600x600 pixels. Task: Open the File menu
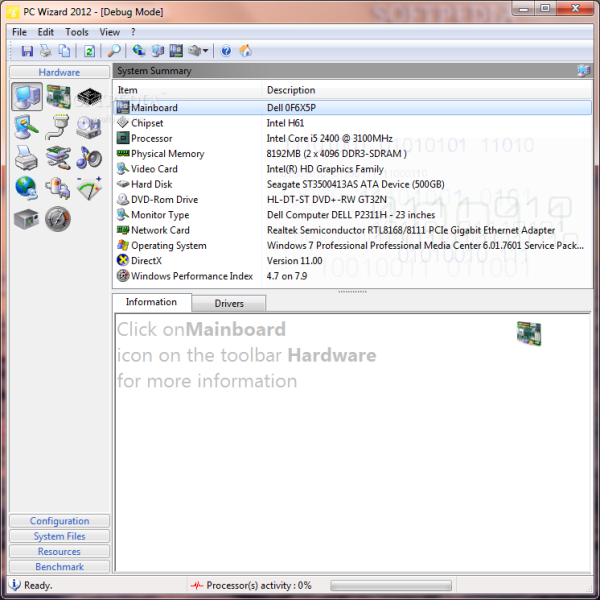(19, 32)
